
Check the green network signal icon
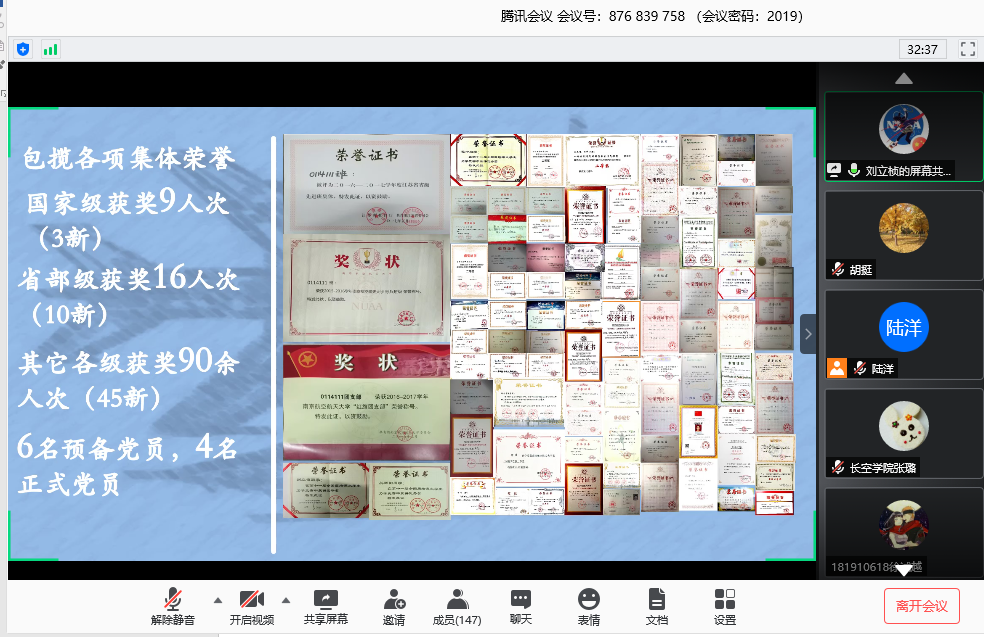50,48
